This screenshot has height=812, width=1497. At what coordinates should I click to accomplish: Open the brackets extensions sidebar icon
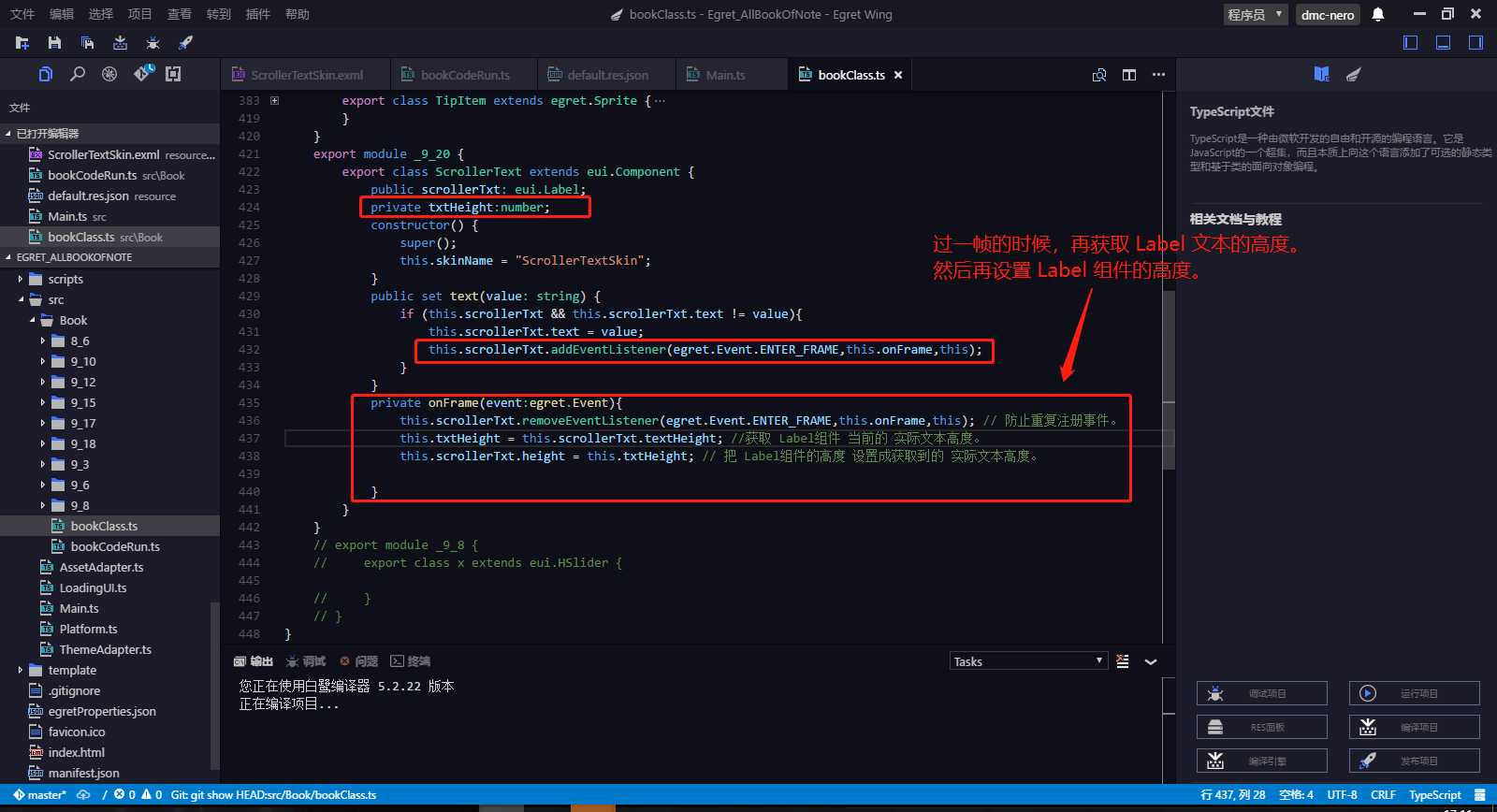point(173,74)
